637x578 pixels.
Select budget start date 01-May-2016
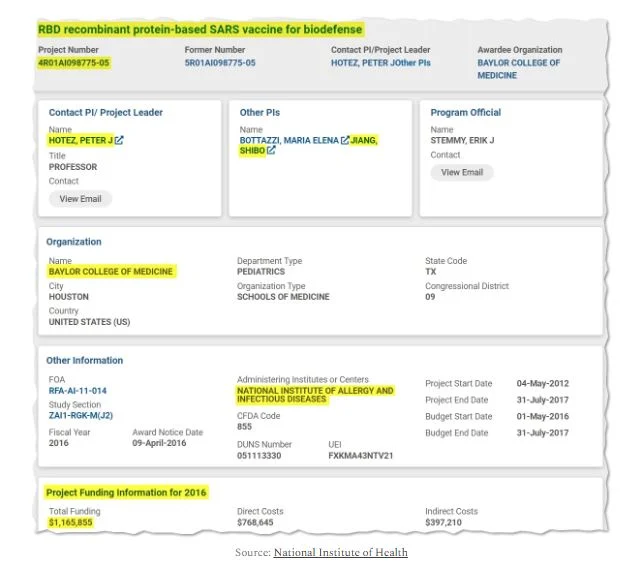543,416
